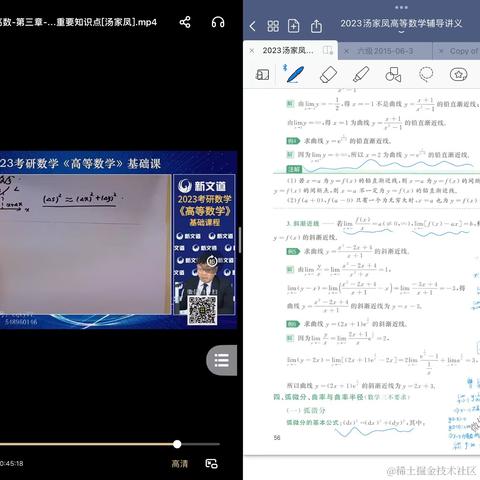
Task: Go back with the notes app back arrow
Action: click(252, 26)
